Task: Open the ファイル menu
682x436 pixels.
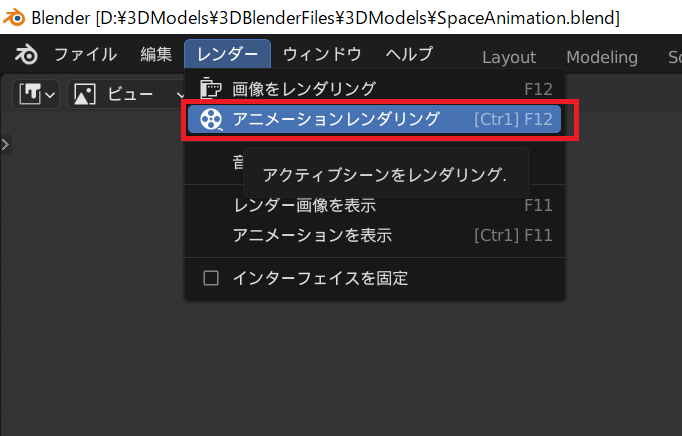Action: click(x=86, y=55)
